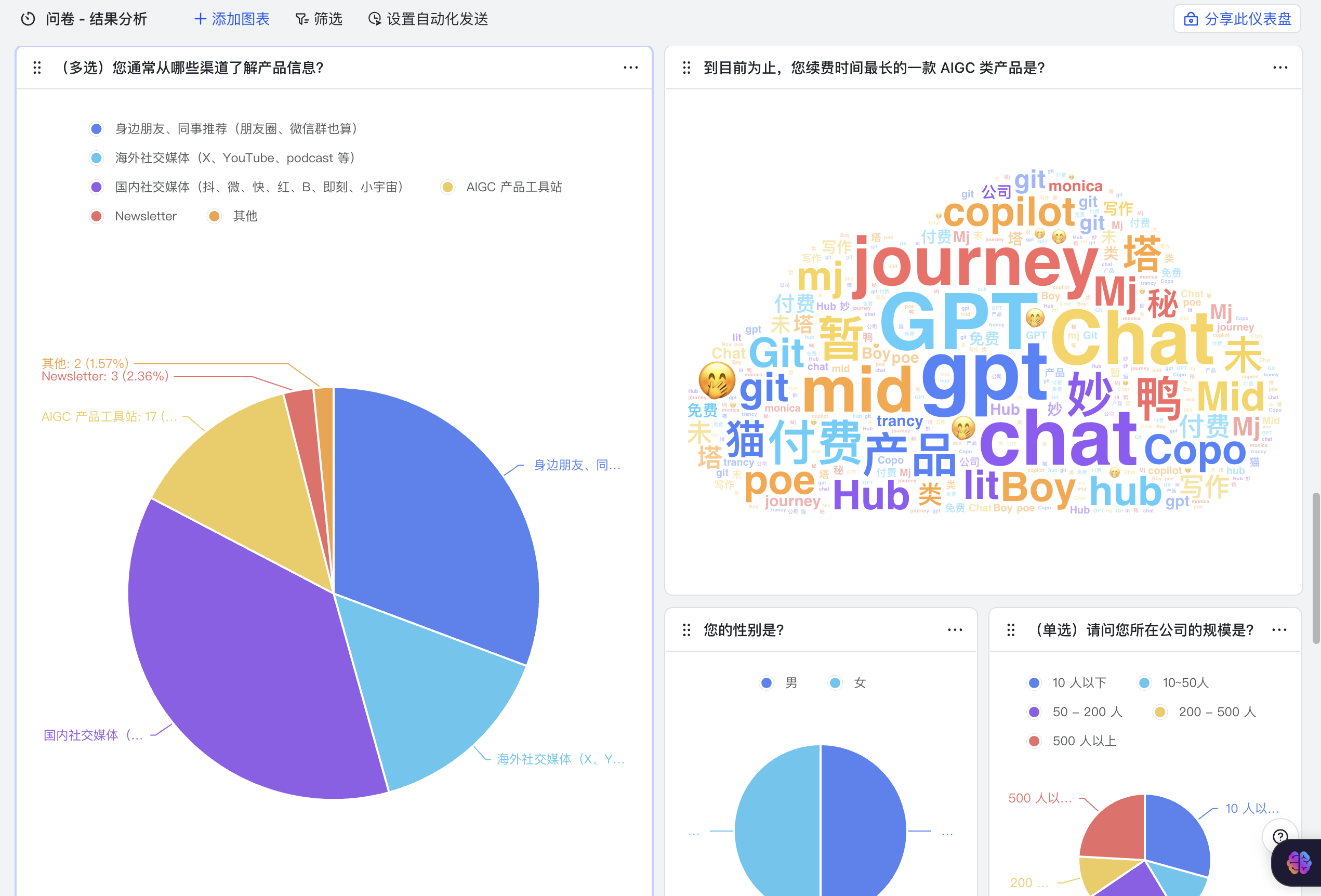Open the more menu of the AIGC word cloud card
Image resolution: width=1321 pixels, height=896 pixels.
(x=1280, y=68)
